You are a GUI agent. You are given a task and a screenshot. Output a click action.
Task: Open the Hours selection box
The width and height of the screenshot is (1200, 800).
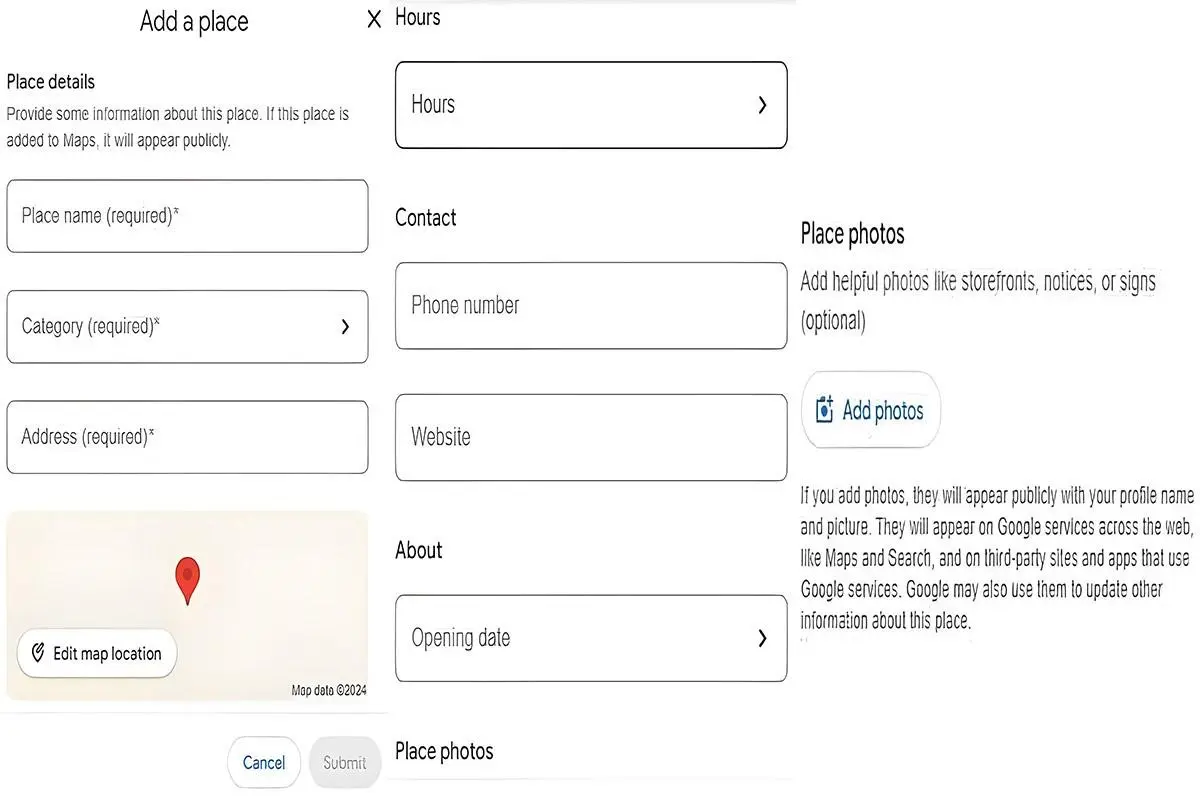(x=591, y=105)
